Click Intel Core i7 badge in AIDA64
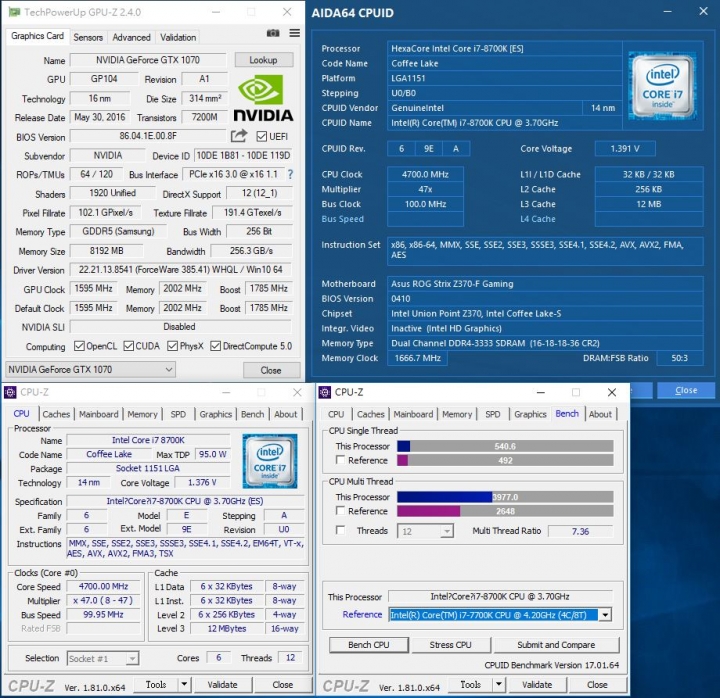720x698 pixels. tap(662, 85)
